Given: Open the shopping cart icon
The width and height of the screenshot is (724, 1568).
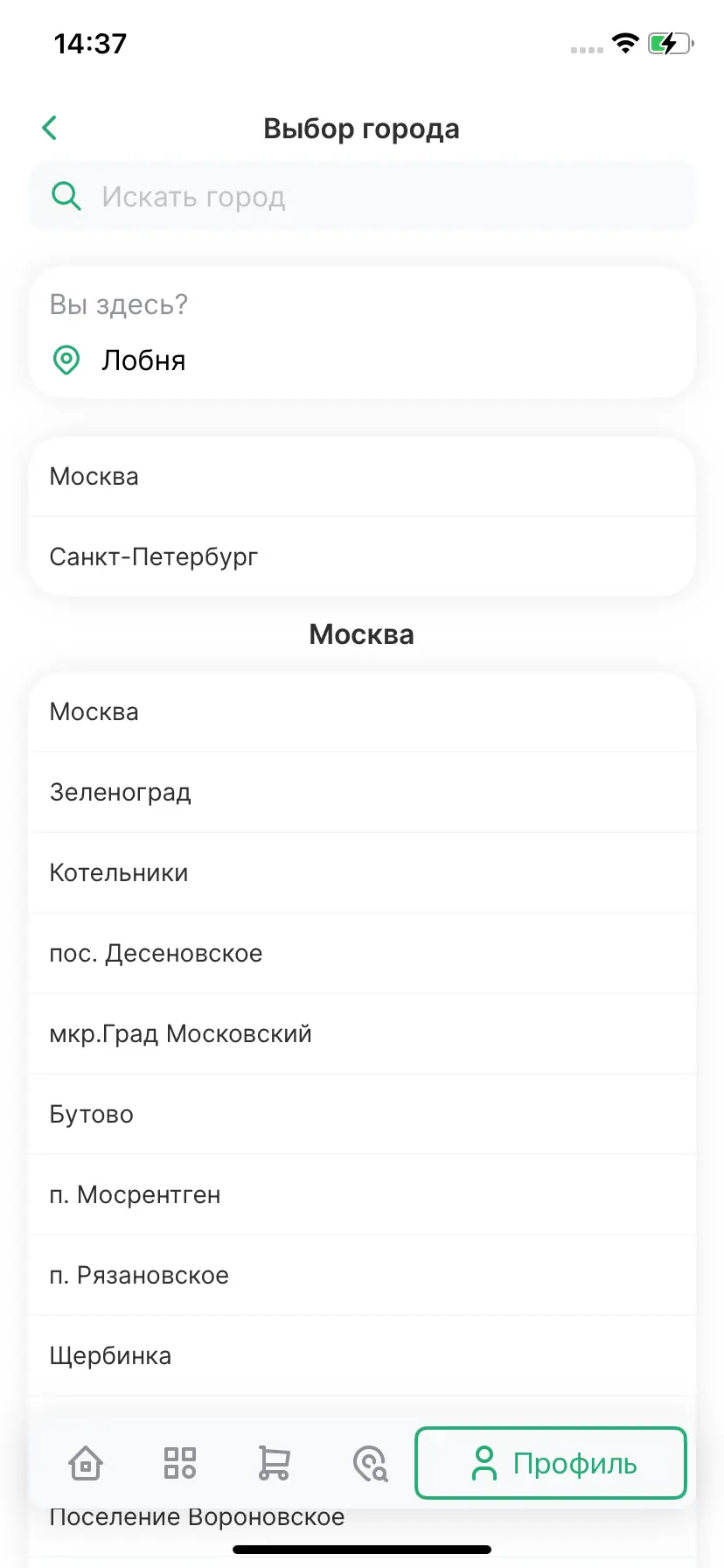Looking at the screenshot, I should (x=274, y=1463).
